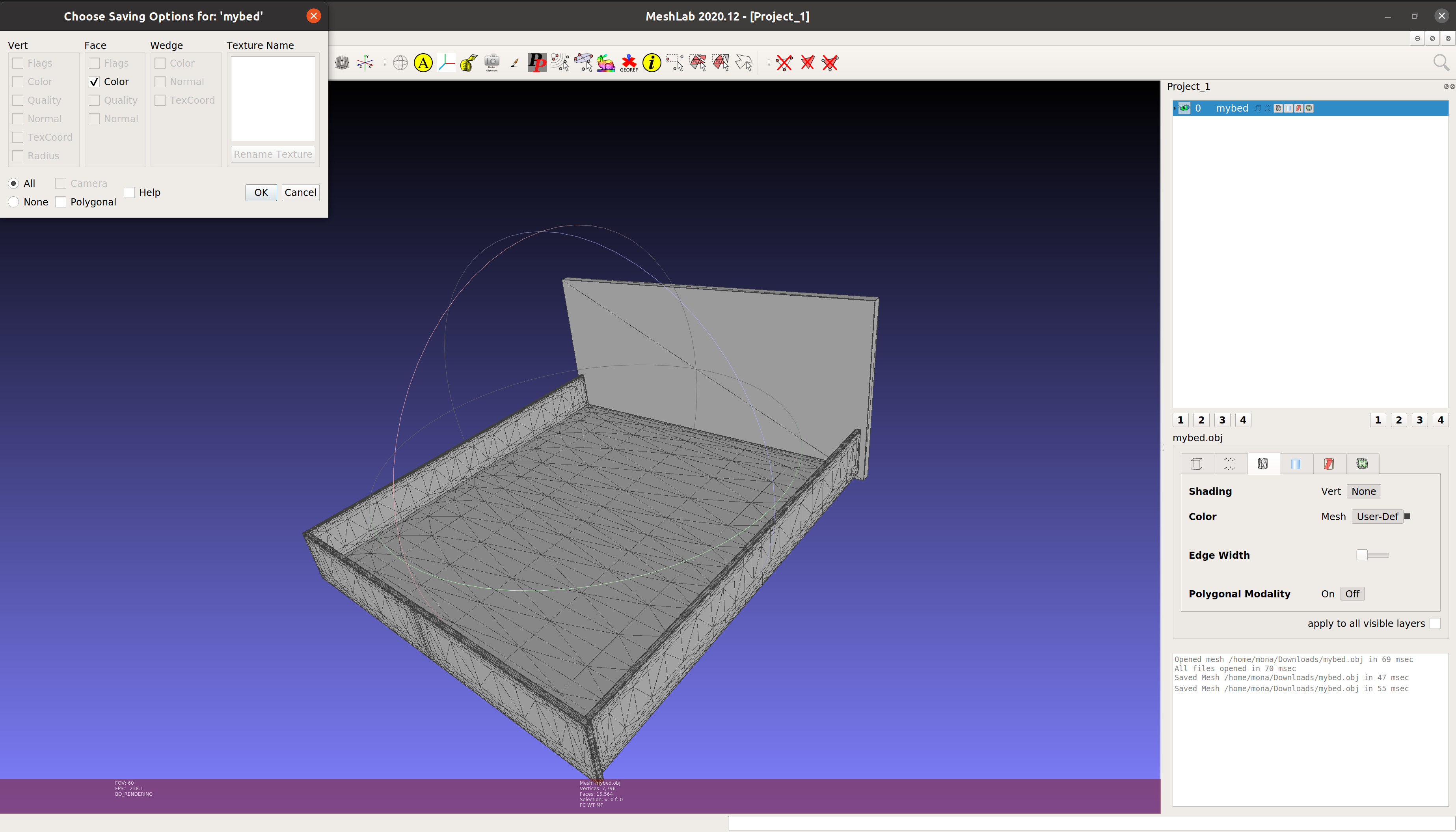
Task: Click the Raster Alignment camera icon
Action: click(491, 63)
